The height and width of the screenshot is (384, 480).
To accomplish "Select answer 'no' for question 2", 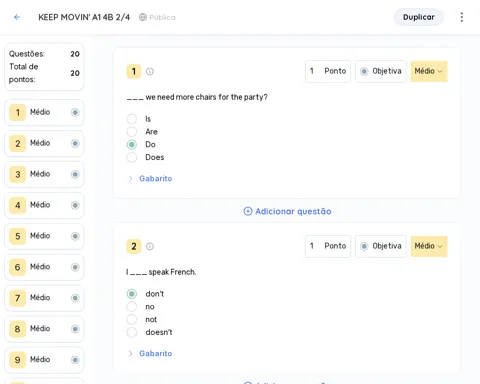I will point(132,307).
